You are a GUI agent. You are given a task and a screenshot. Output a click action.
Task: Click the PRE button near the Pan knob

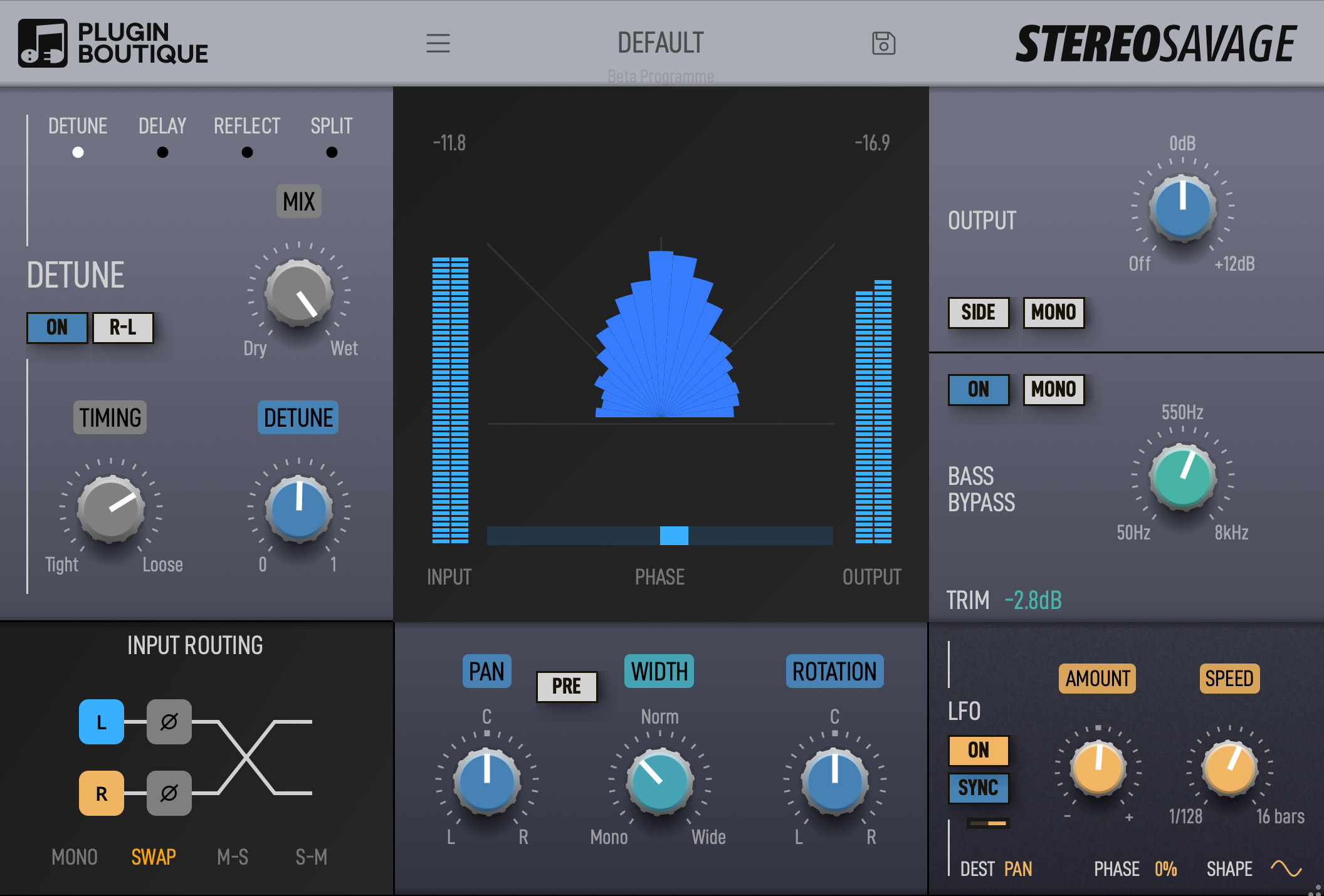(x=566, y=686)
